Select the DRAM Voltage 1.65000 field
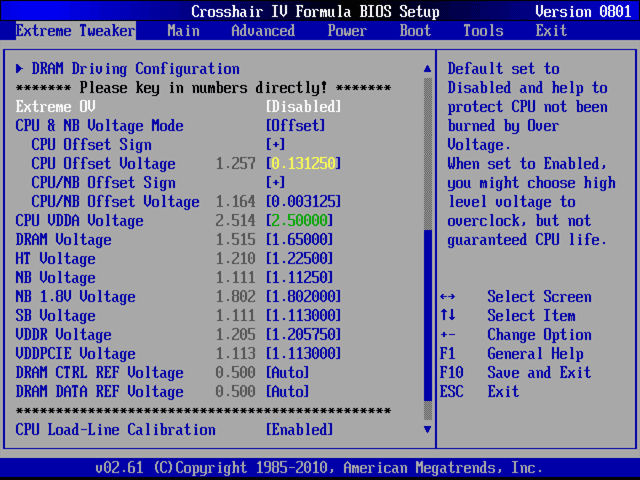The height and width of the screenshot is (480, 640). pyautogui.click(x=299, y=240)
